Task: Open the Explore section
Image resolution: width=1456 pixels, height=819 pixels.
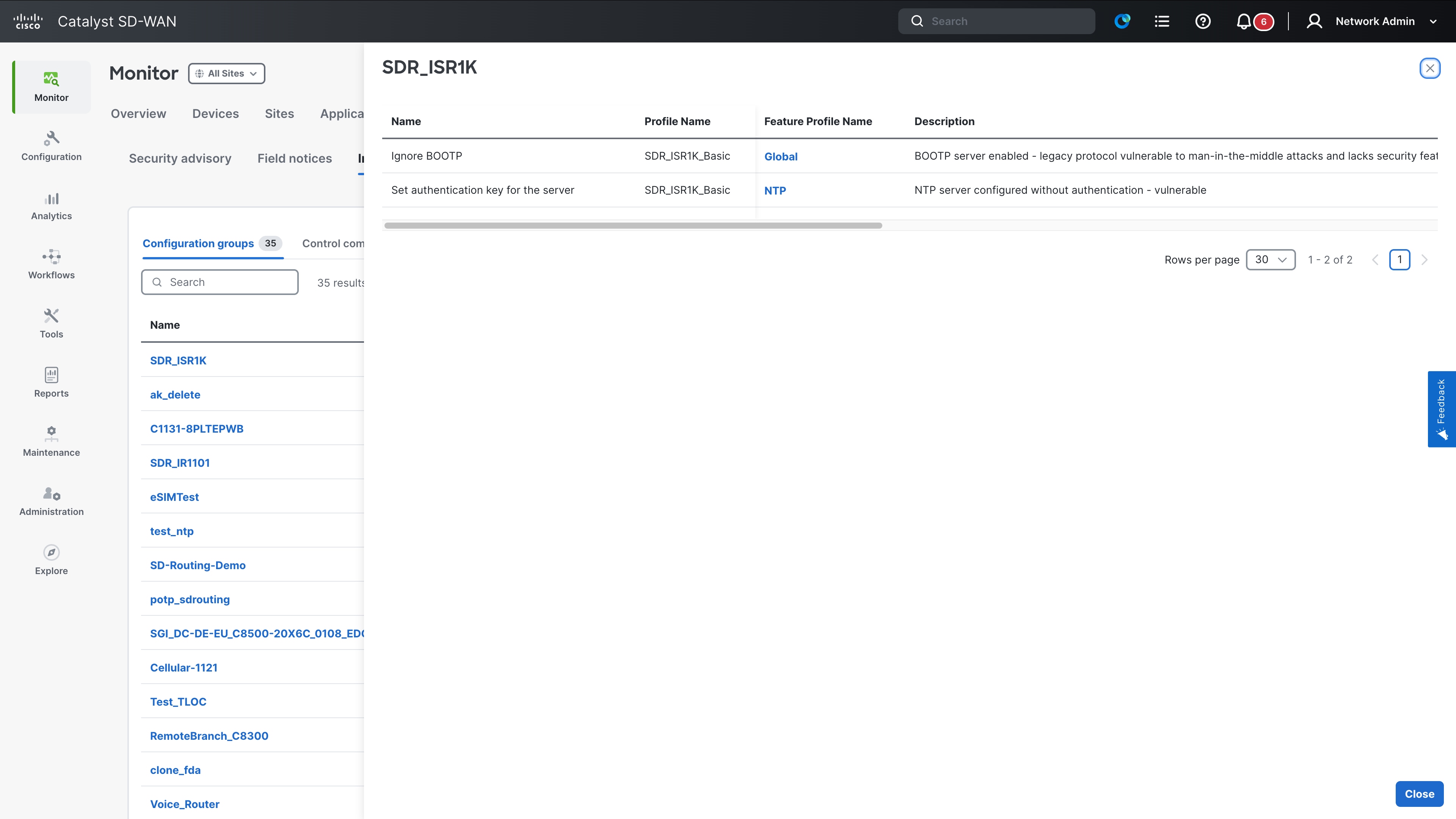Action: point(51,560)
